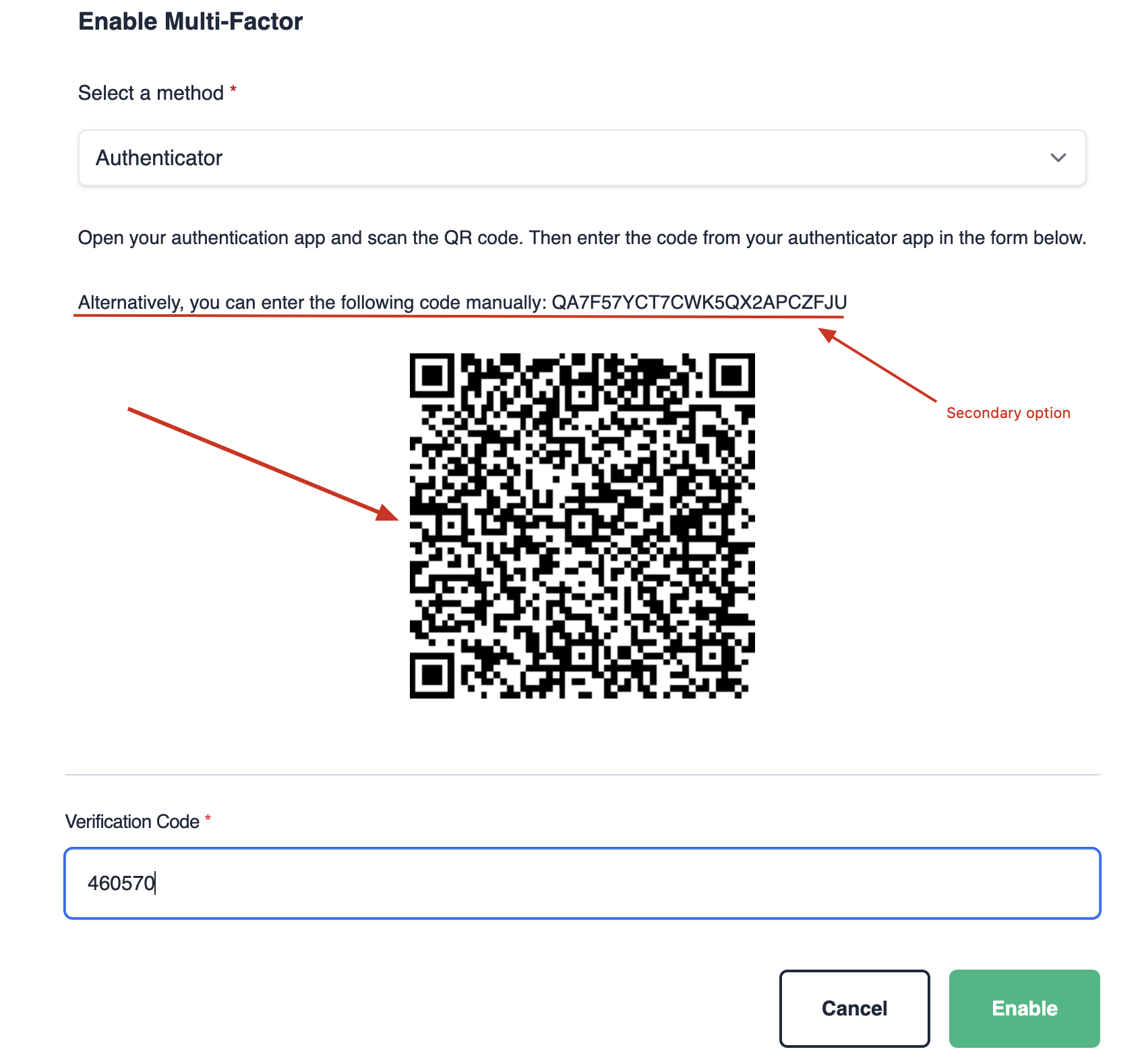The height and width of the screenshot is (1064, 1142).
Task: Click the 'Alternatively, you can enter' sentence
Action: point(462,303)
